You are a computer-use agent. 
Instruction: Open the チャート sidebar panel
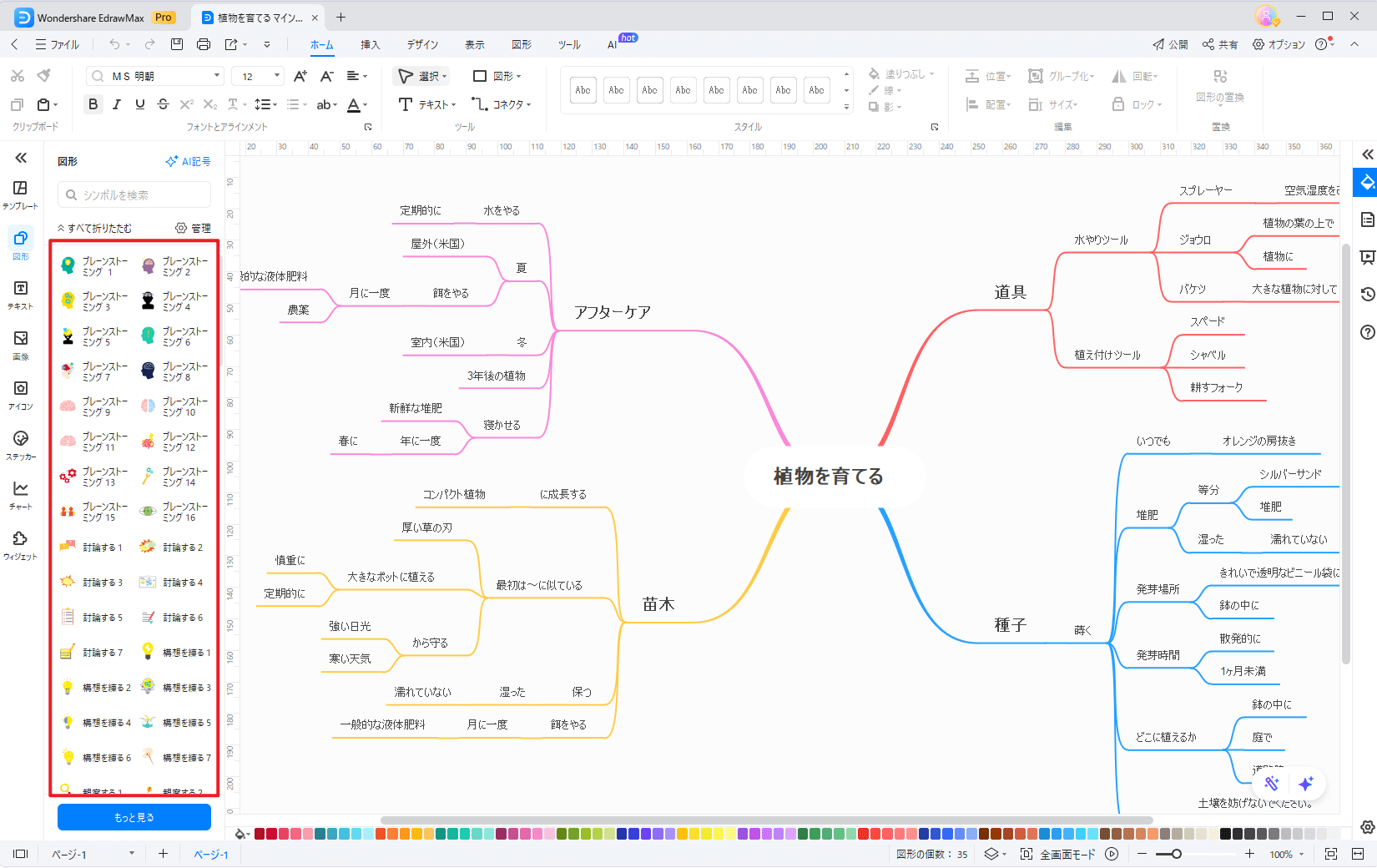click(21, 495)
